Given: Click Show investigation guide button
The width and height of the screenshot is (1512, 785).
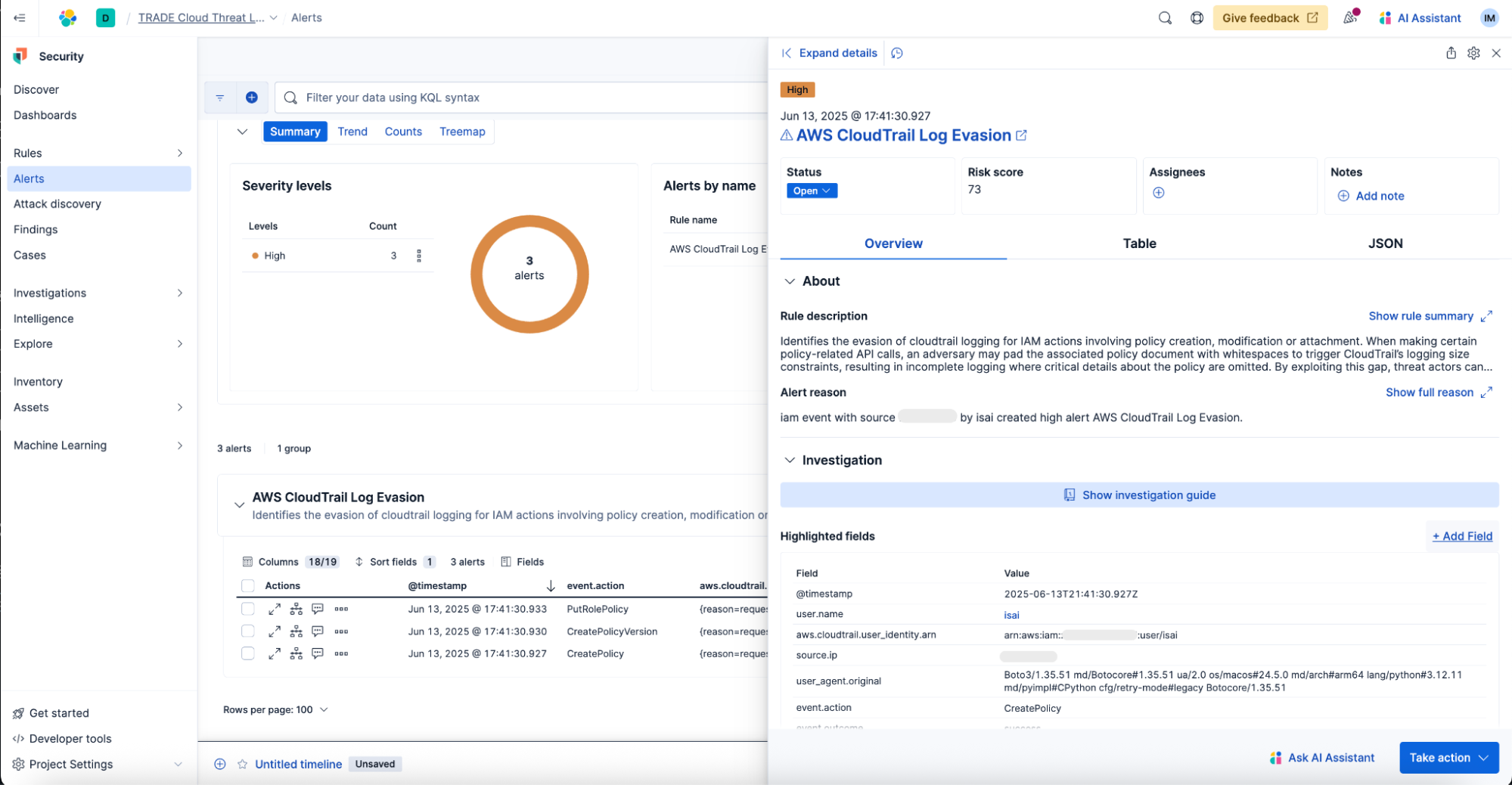Looking at the screenshot, I should pyautogui.click(x=1139, y=495).
